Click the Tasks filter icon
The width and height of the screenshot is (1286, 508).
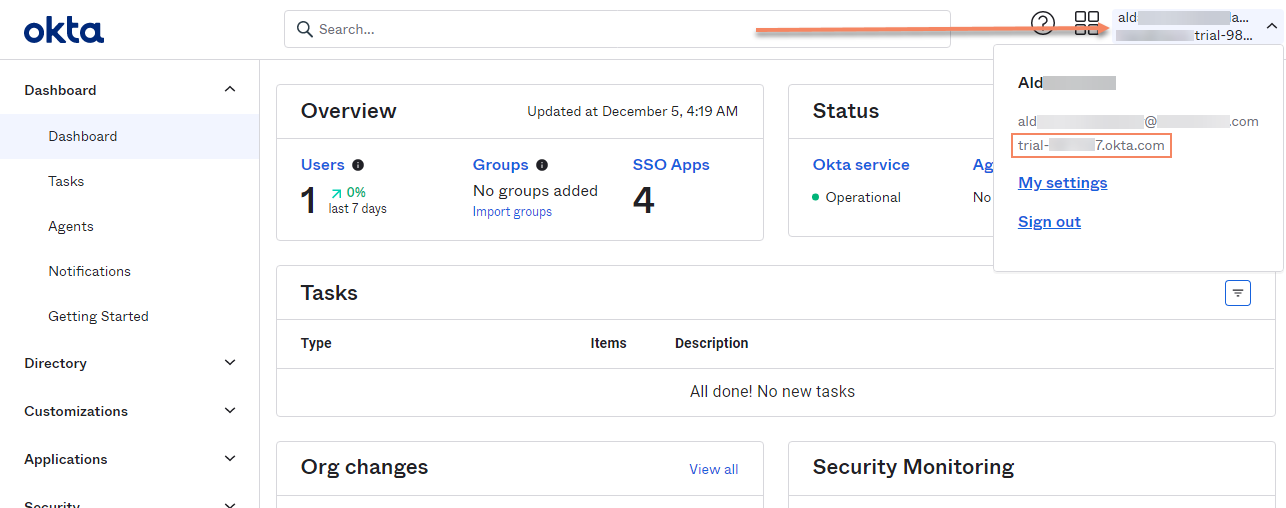coord(1238,293)
